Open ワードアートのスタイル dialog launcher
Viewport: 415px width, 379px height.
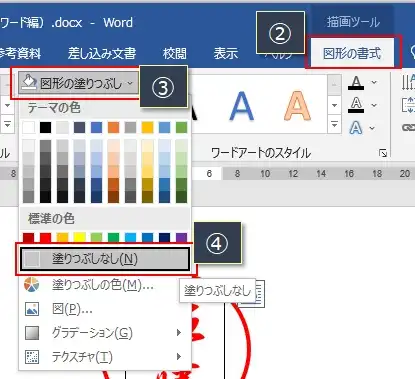click(x=383, y=153)
